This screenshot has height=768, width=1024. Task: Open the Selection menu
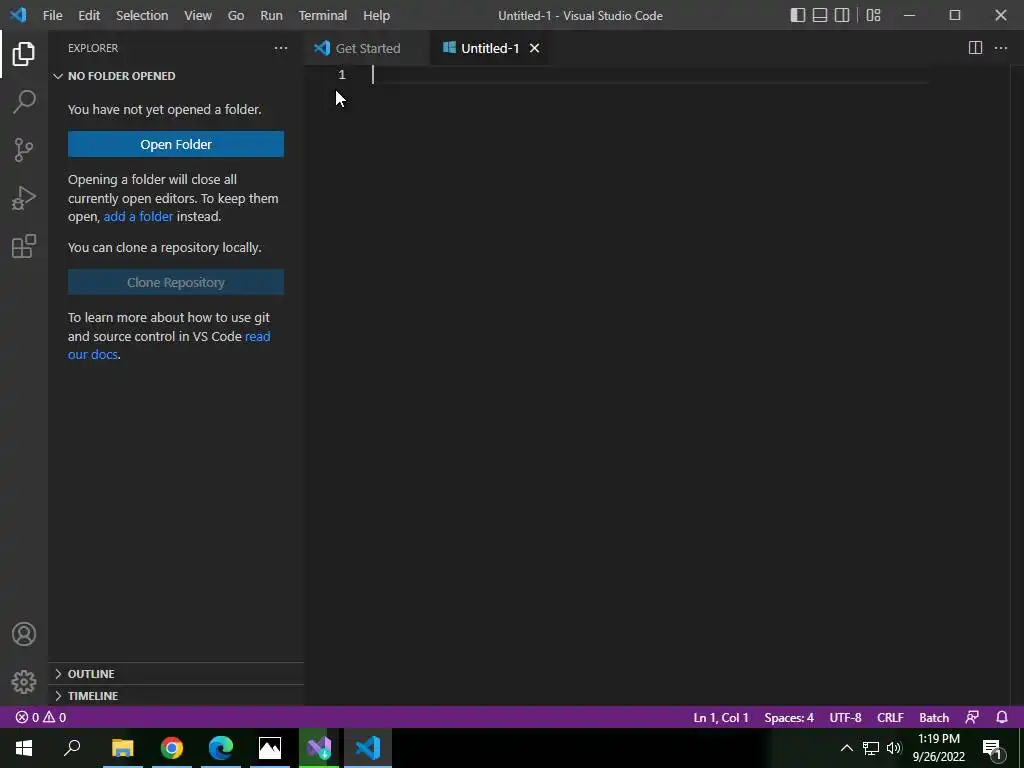pos(142,15)
